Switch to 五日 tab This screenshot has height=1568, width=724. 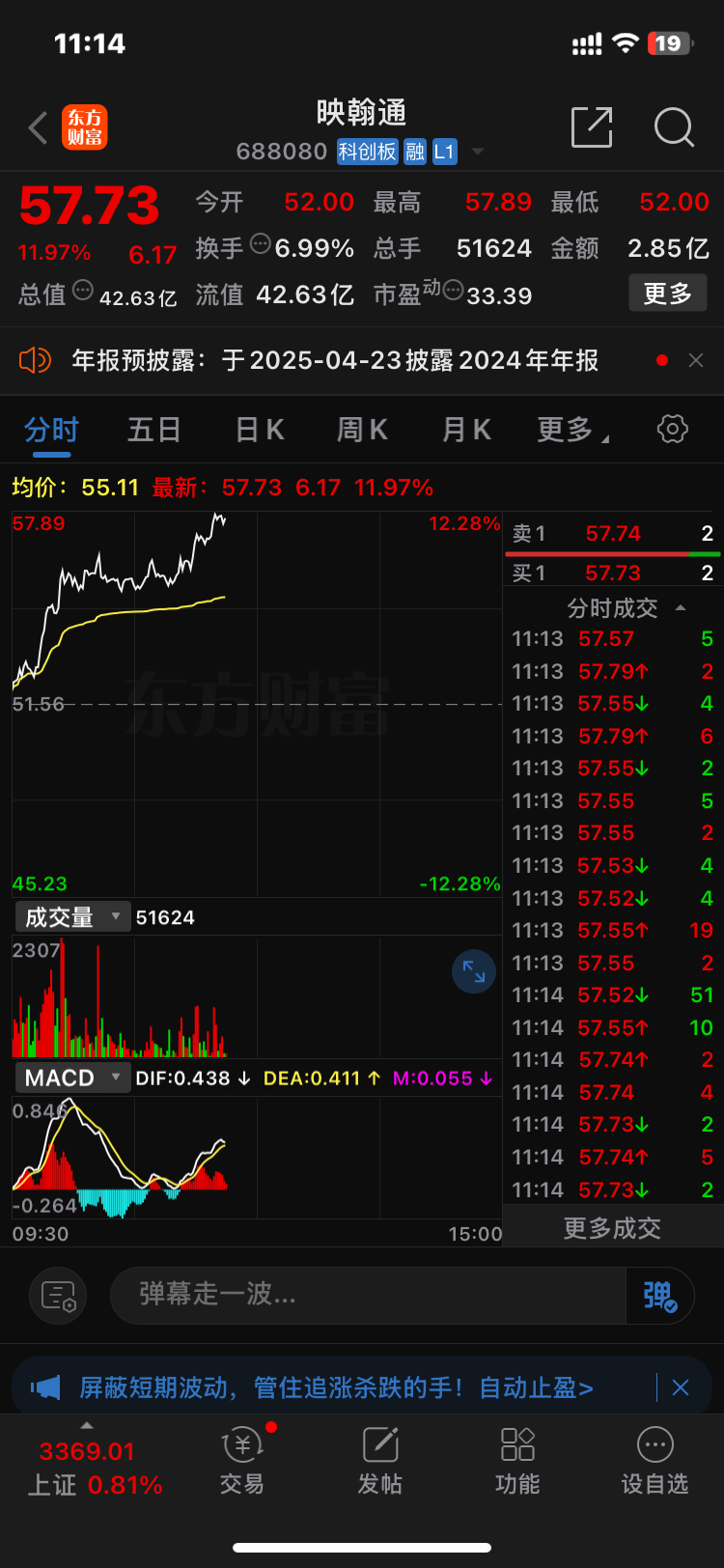click(x=154, y=430)
